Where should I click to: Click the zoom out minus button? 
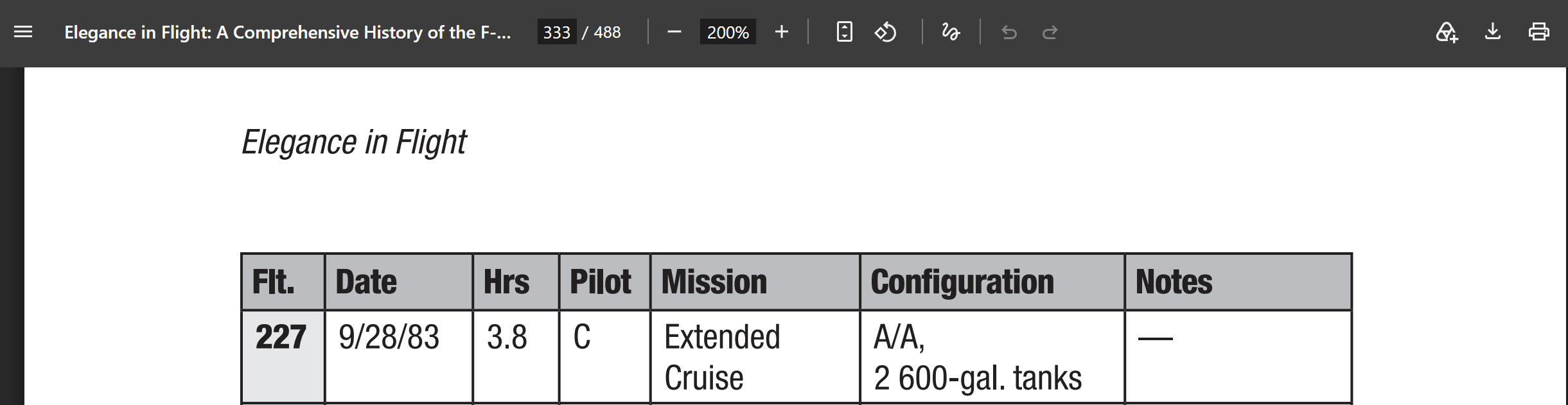pos(674,31)
